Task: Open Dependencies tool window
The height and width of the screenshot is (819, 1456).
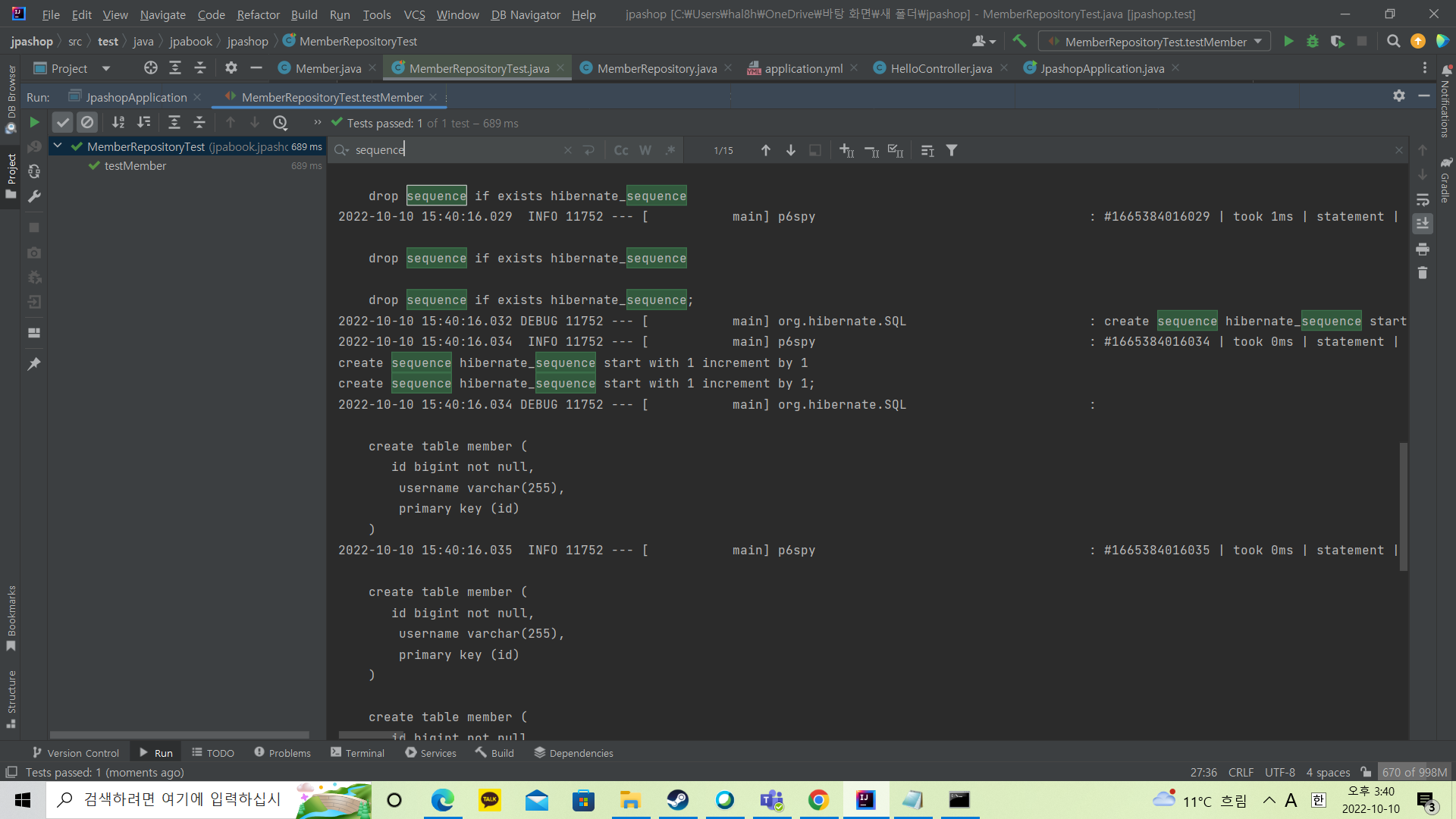Action: (x=573, y=752)
